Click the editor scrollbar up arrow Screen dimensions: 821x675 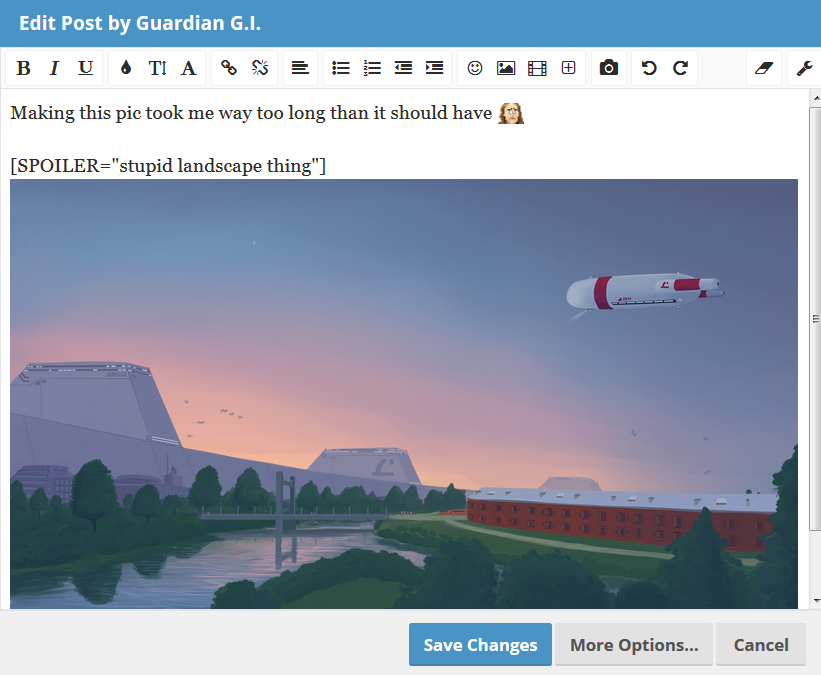(x=816, y=98)
